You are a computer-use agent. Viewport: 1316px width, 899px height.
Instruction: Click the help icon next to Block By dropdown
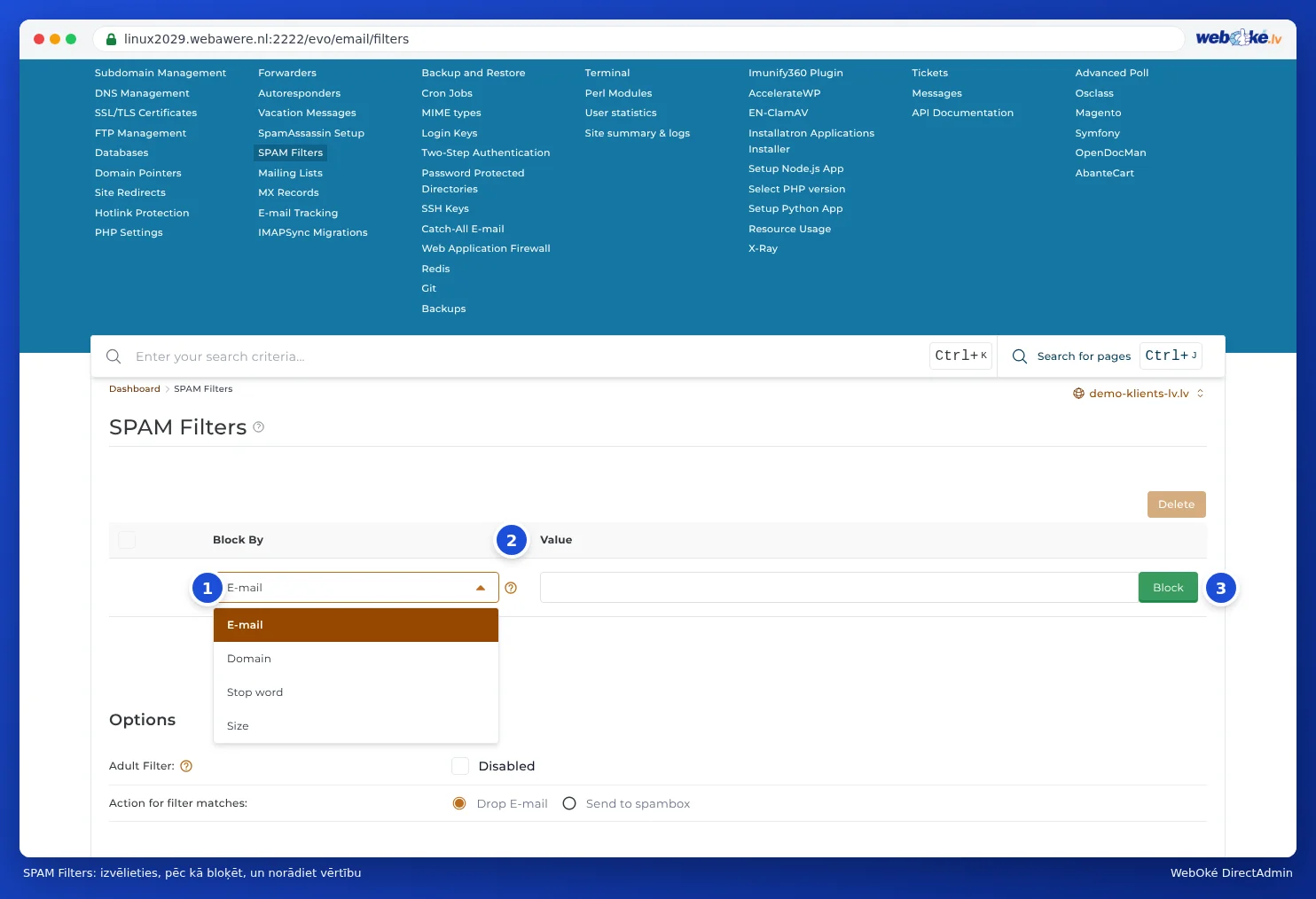coord(511,588)
